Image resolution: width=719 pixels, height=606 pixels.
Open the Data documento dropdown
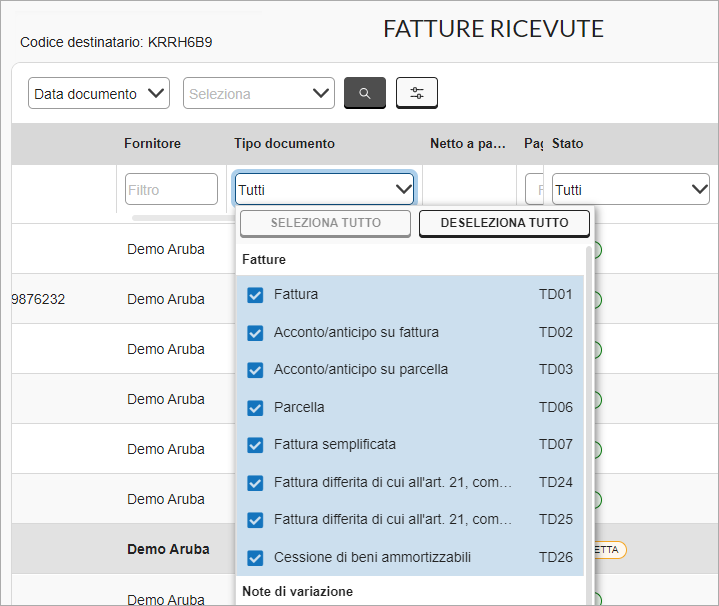(99, 93)
